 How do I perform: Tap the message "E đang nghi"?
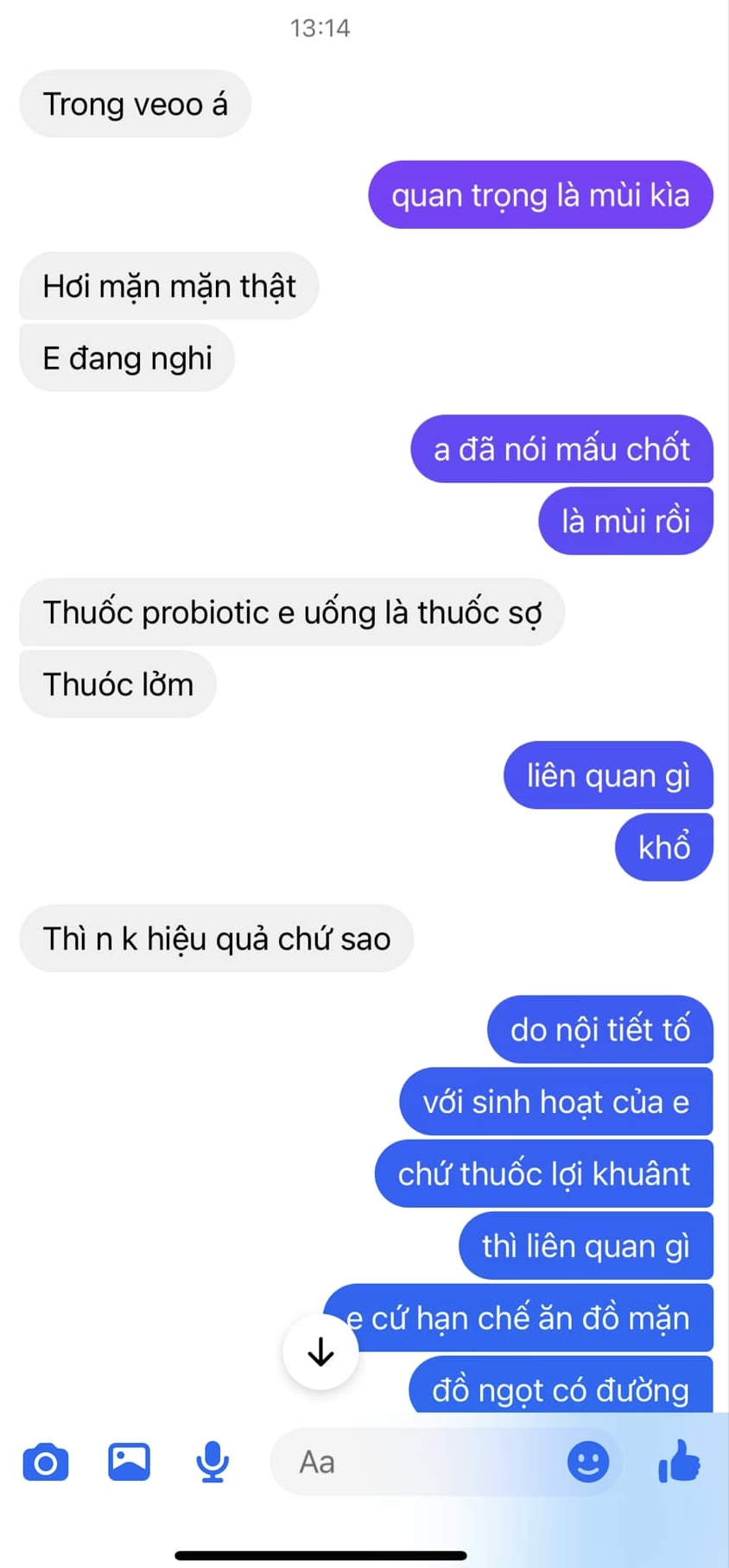(x=128, y=358)
